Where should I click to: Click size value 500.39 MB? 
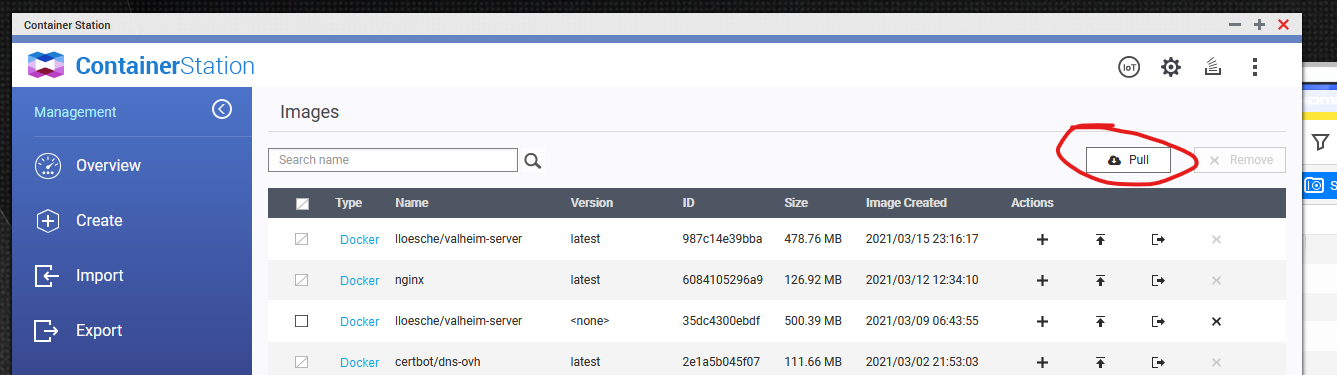tap(813, 321)
